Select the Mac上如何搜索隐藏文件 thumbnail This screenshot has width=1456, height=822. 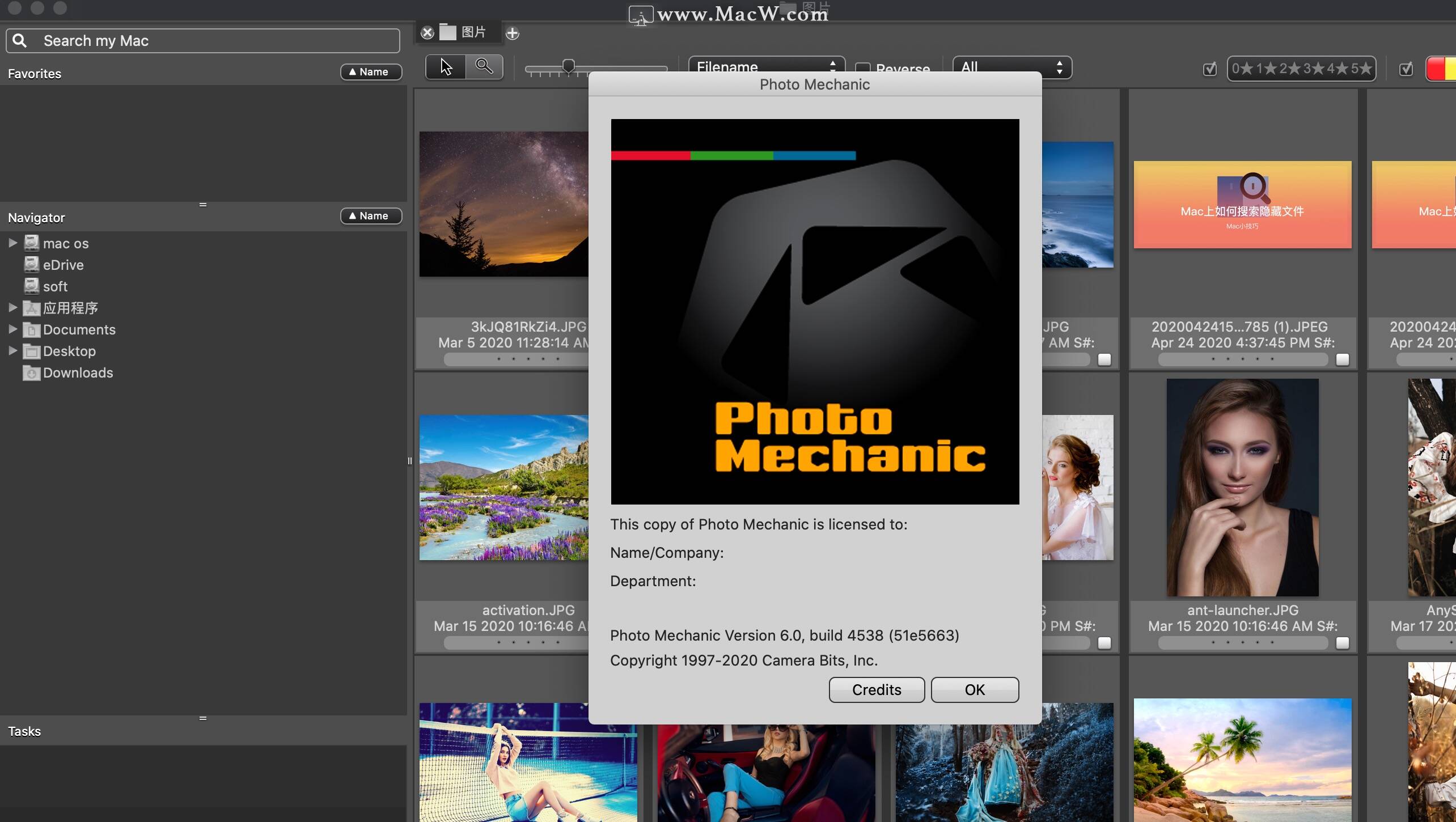click(1242, 205)
